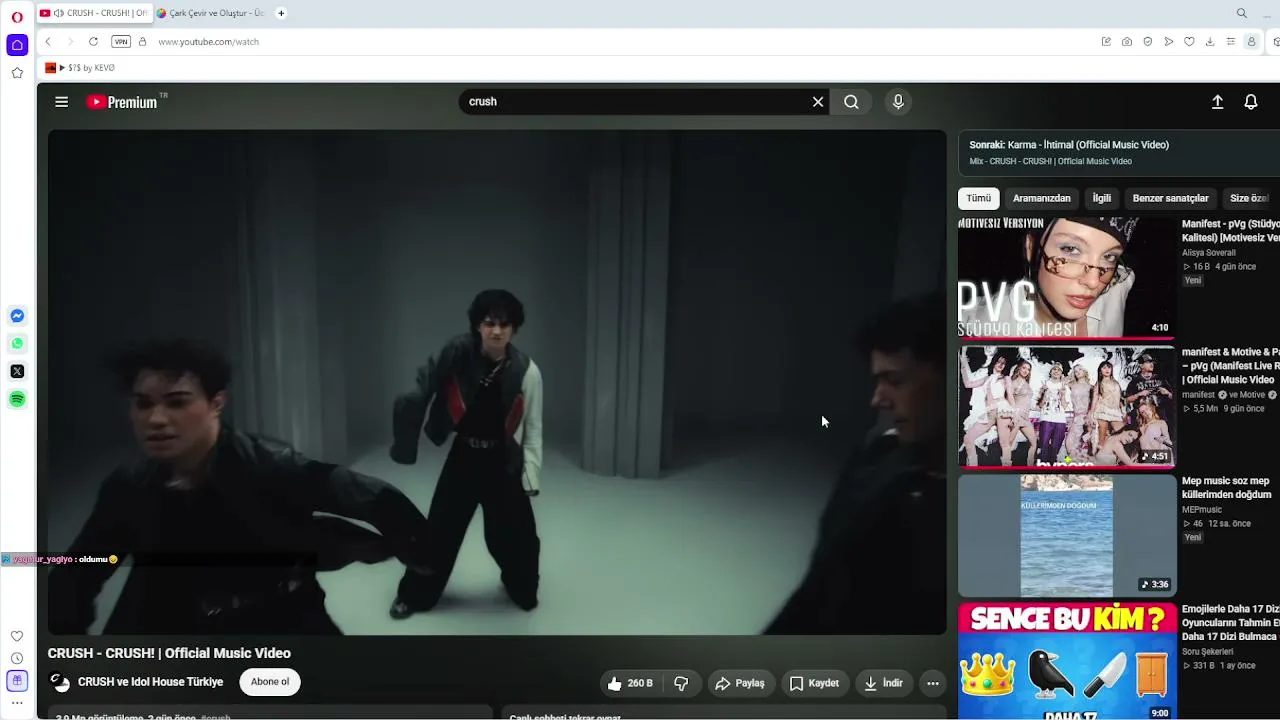Select the İlgili filter chip
Image resolution: width=1280 pixels, height=720 pixels.
click(x=1102, y=198)
